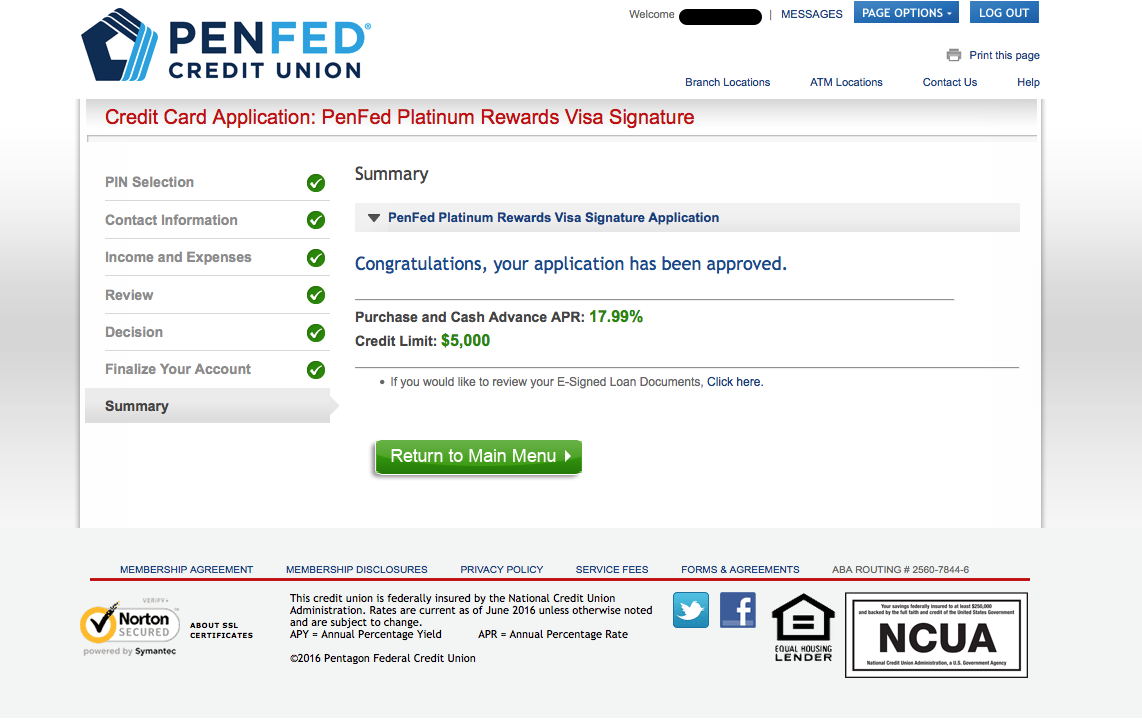Click the checkmark next to Contact Information
The image size is (1142, 721).
pyautogui.click(x=316, y=220)
